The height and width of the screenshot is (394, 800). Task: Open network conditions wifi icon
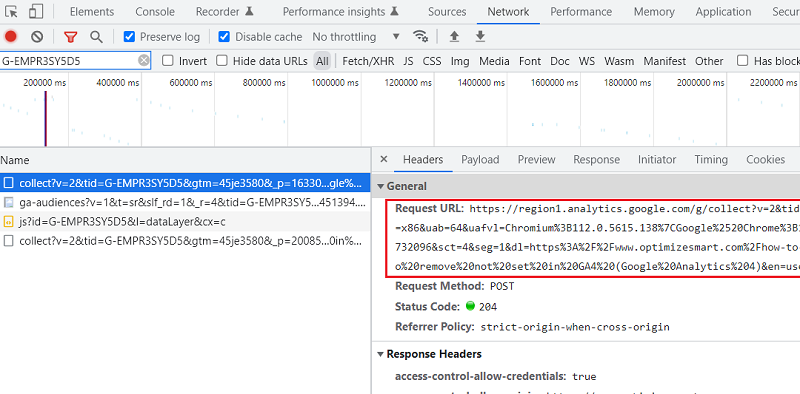click(x=420, y=36)
